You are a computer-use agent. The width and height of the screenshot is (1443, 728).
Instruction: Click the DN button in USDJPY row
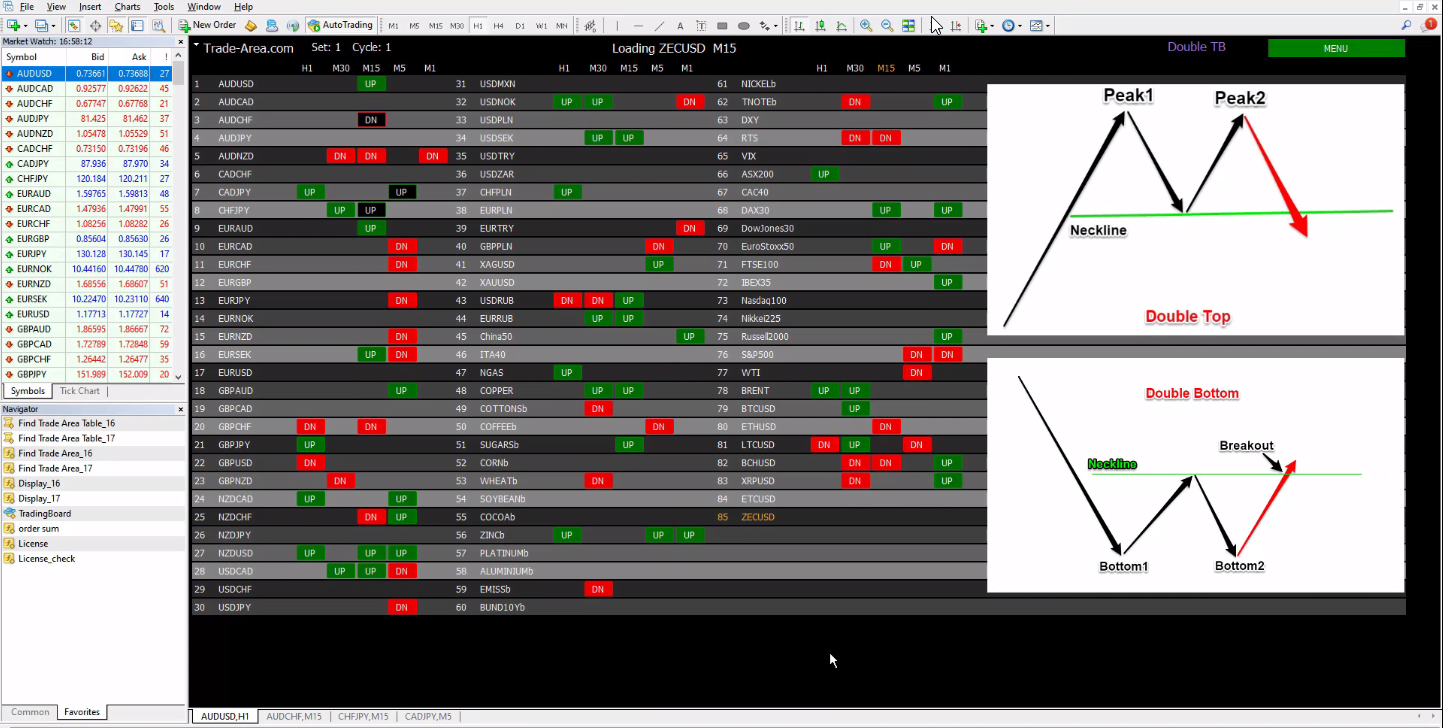[x=401, y=607]
